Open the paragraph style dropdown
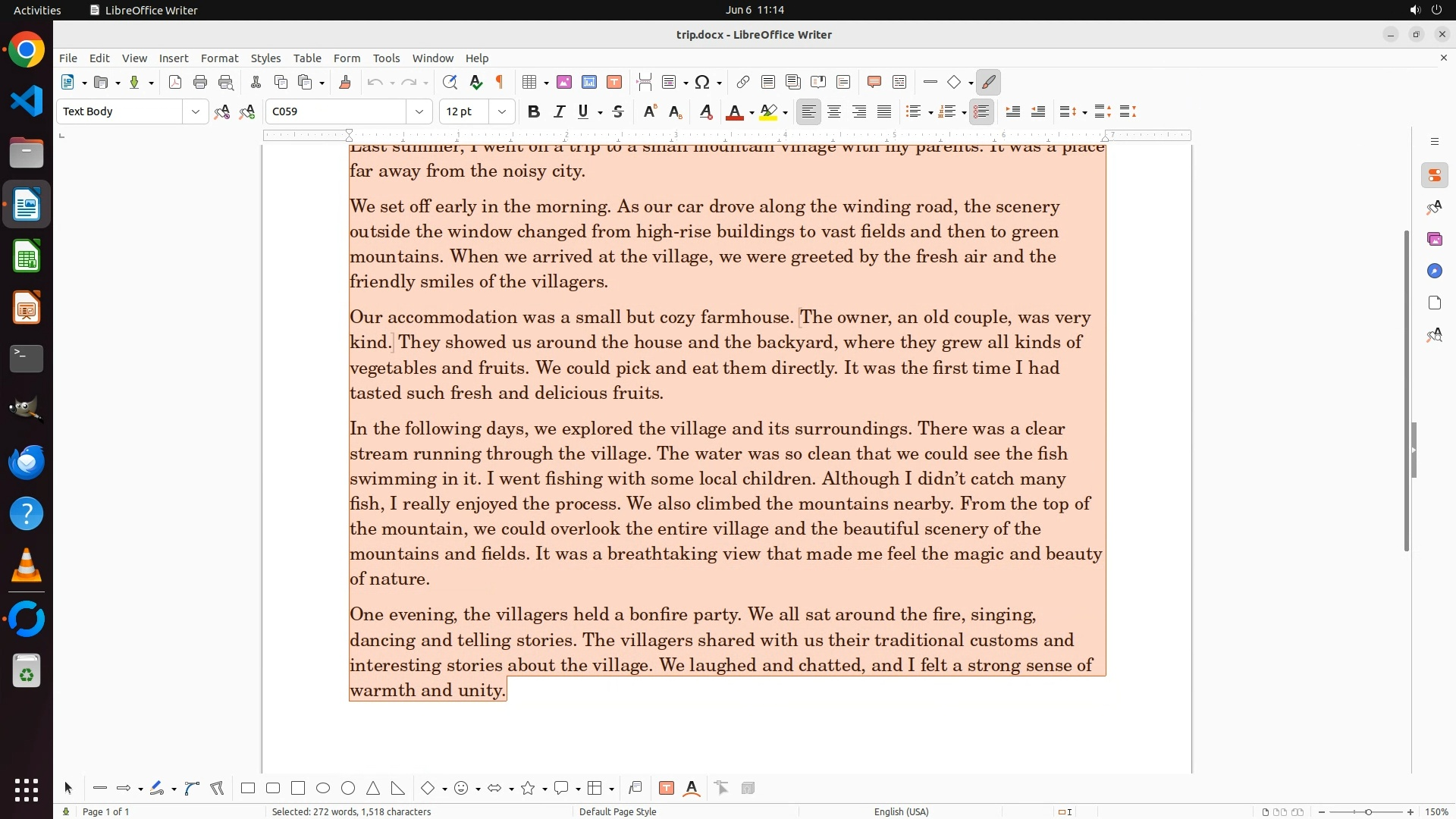The image size is (1456, 819). 196,112
